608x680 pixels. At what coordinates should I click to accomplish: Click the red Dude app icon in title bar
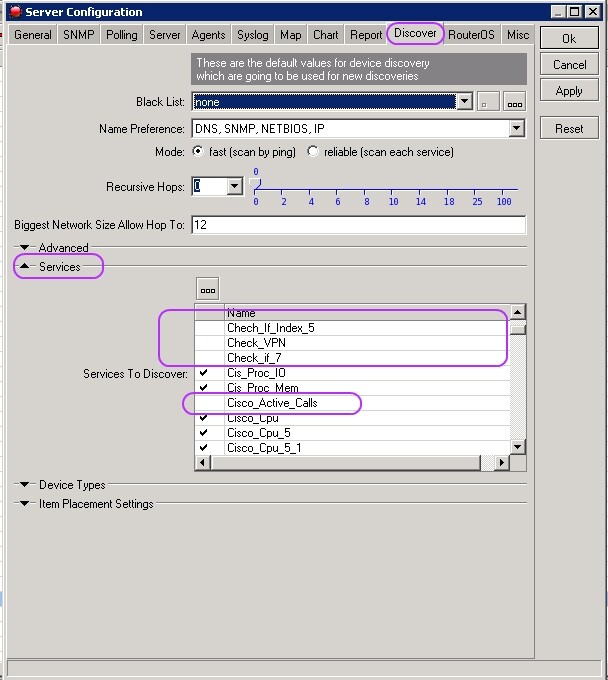pos(15,12)
